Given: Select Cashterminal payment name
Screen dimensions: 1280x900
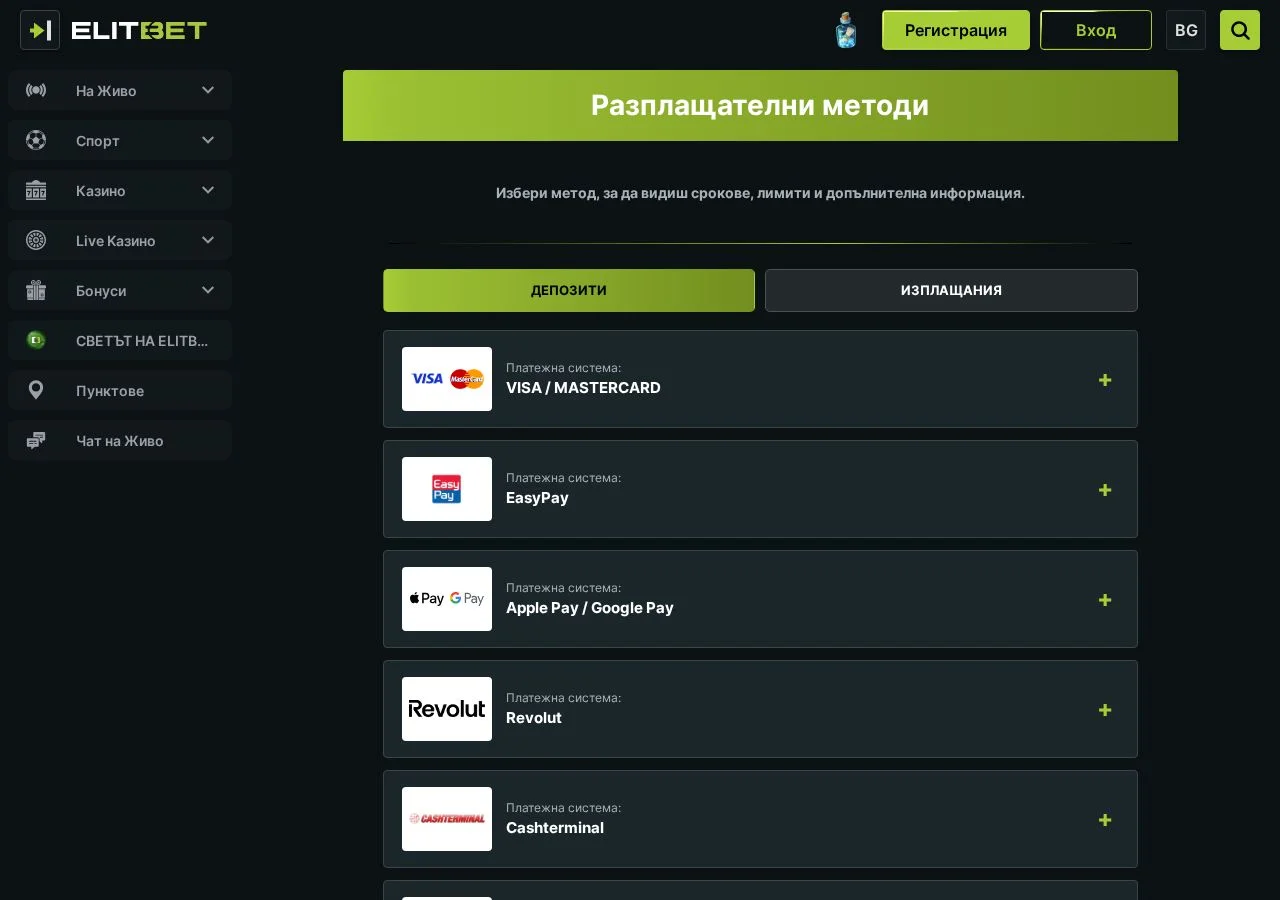Looking at the screenshot, I should (555, 828).
